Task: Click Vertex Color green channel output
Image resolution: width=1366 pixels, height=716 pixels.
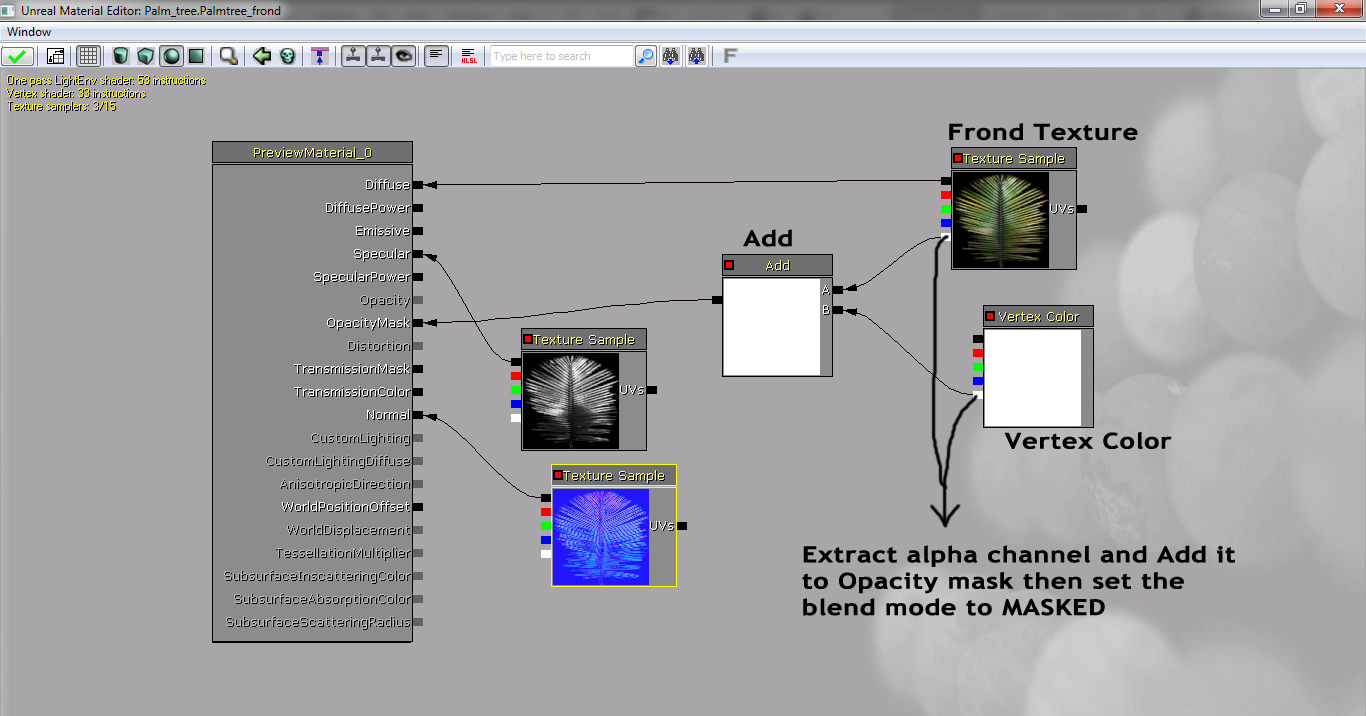Action: [x=978, y=367]
